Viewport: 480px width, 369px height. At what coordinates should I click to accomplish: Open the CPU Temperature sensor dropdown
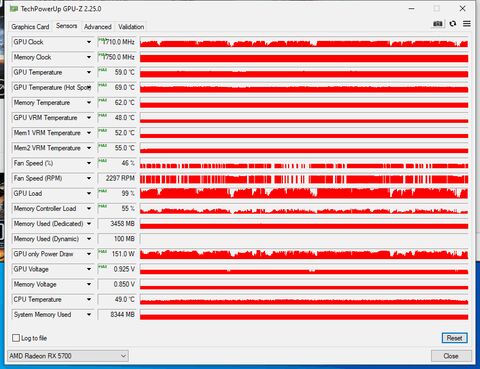pos(89,299)
